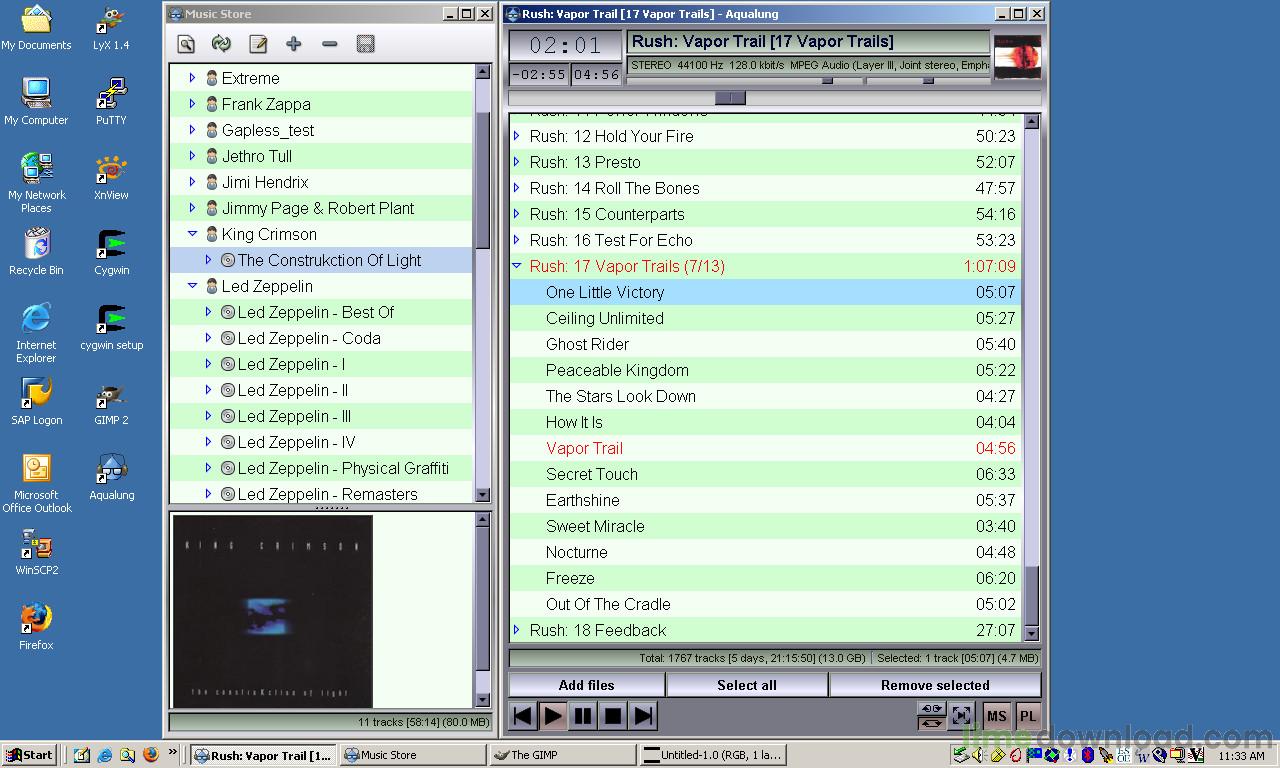Click the floppy disk save icon

click(x=366, y=44)
